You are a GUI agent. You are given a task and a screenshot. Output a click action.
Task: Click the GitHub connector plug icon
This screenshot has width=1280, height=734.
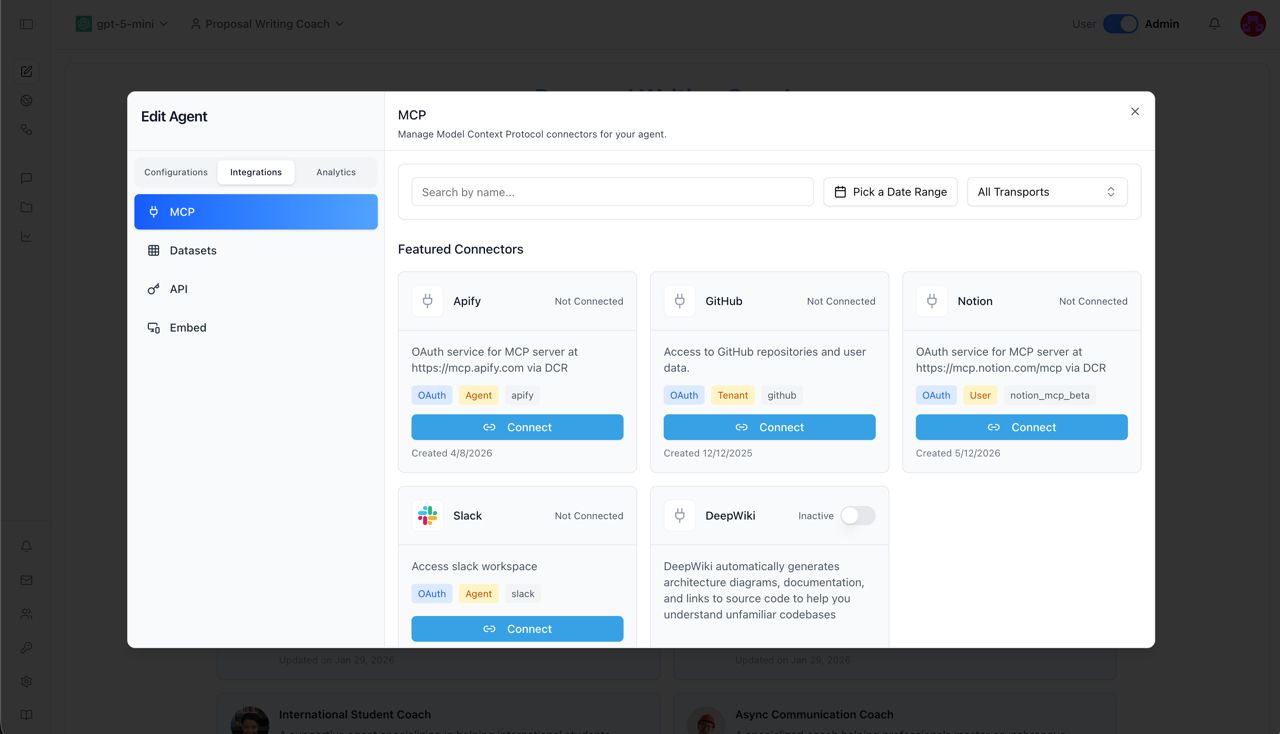(x=680, y=301)
